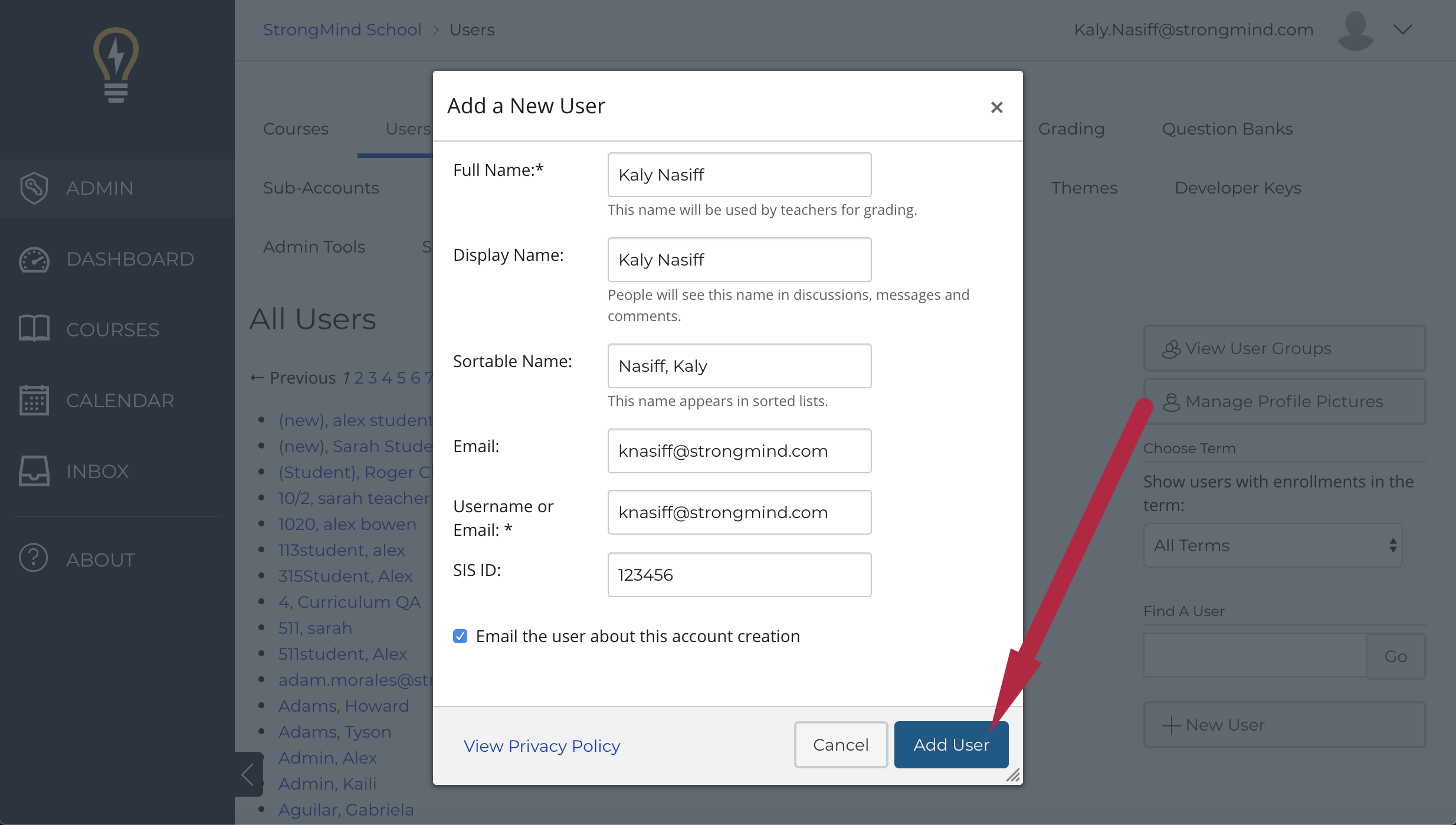Image resolution: width=1456 pixels, height=825 pixels.
Task: Open user 10/2, sarah teacher
Action: coord(354,498)
